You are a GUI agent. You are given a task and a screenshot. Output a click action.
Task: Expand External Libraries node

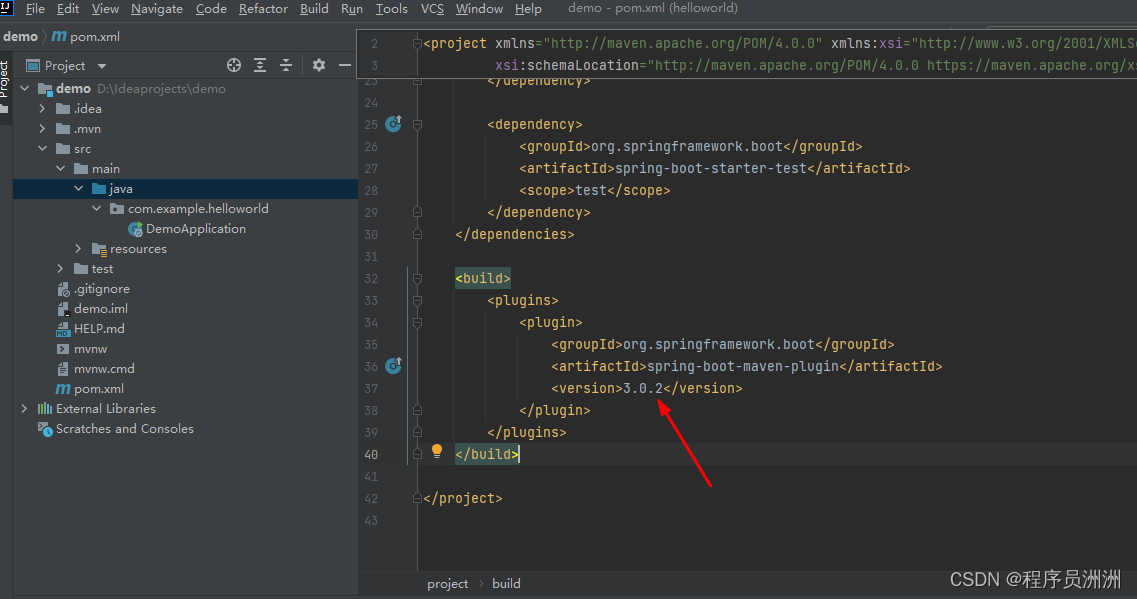point(25,409)
